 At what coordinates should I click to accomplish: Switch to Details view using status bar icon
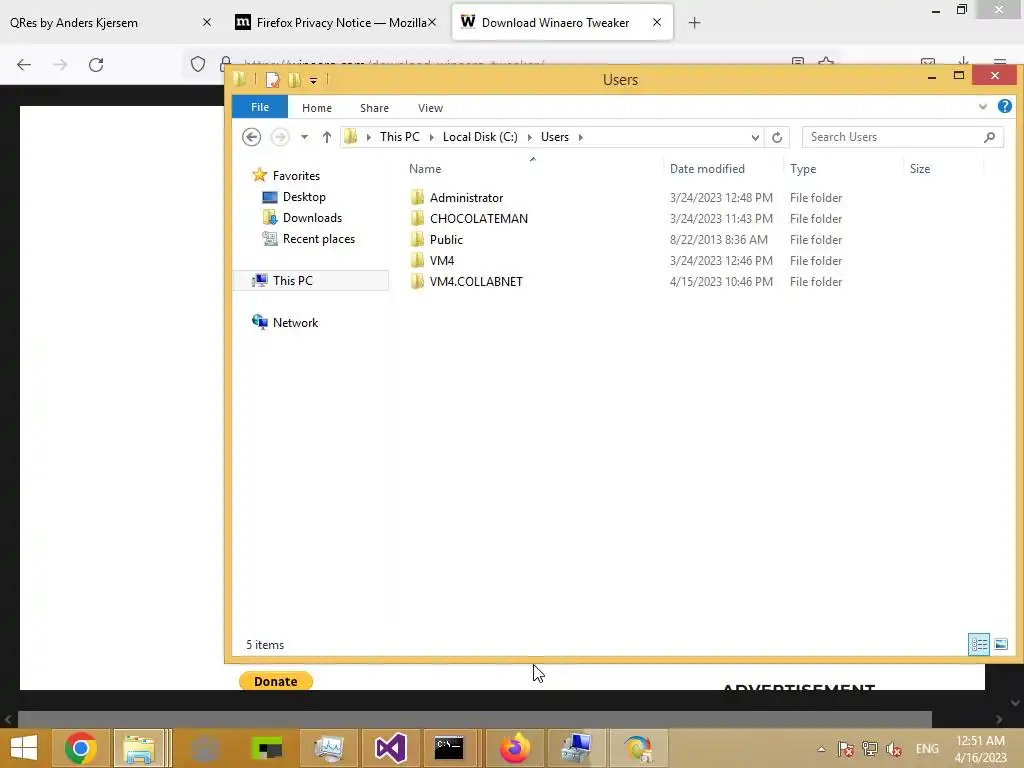[x=978, y=645]
